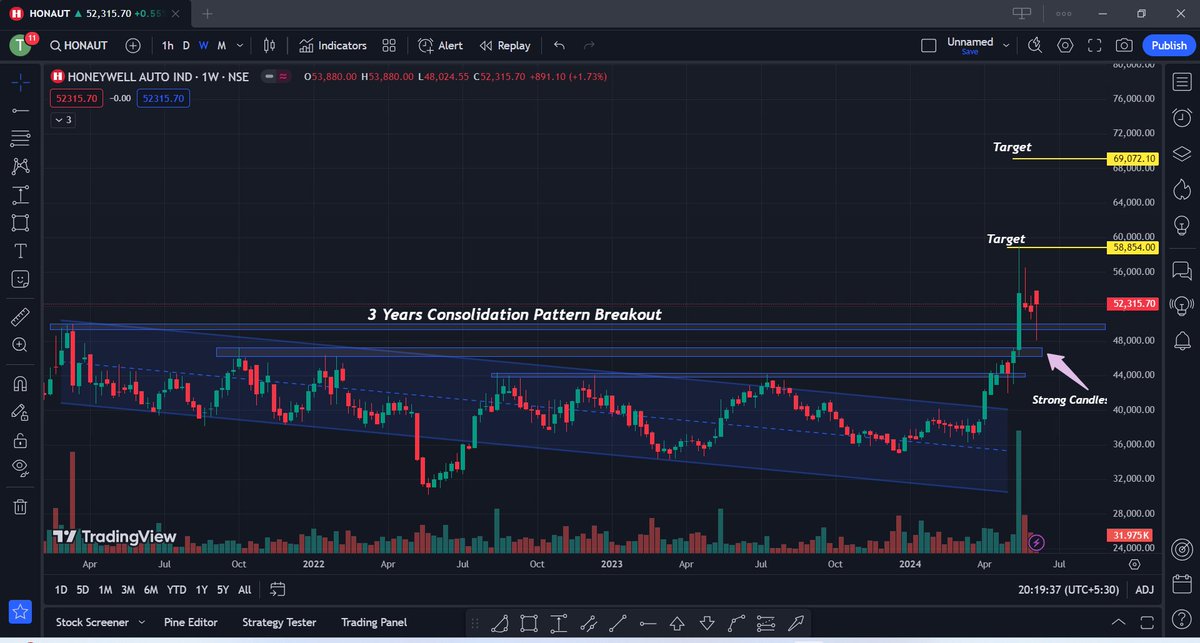Toggle stay in drawing mode lock
The image size is (1200, 643).
(20, 411)
